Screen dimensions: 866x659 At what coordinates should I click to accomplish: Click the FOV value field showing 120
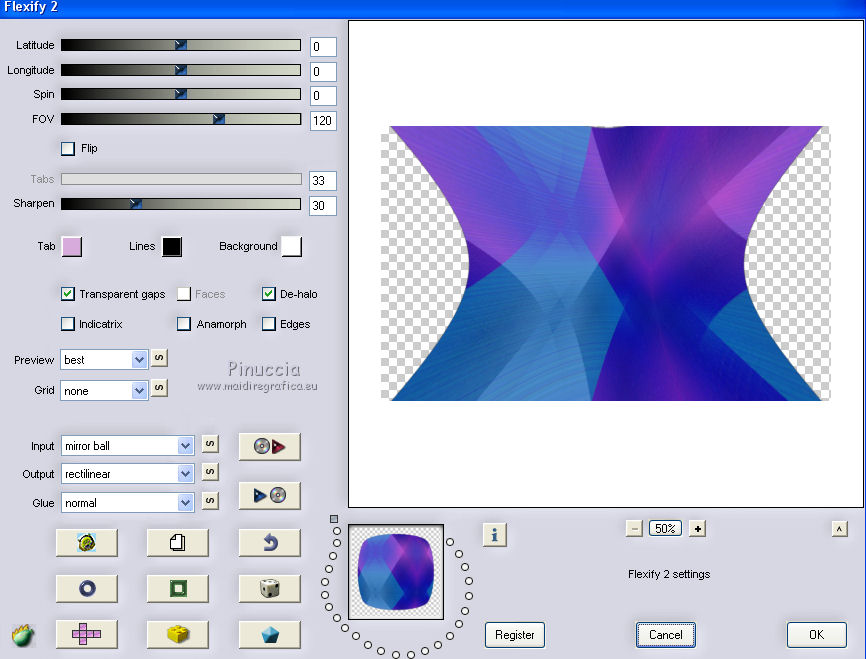[323, 121]
